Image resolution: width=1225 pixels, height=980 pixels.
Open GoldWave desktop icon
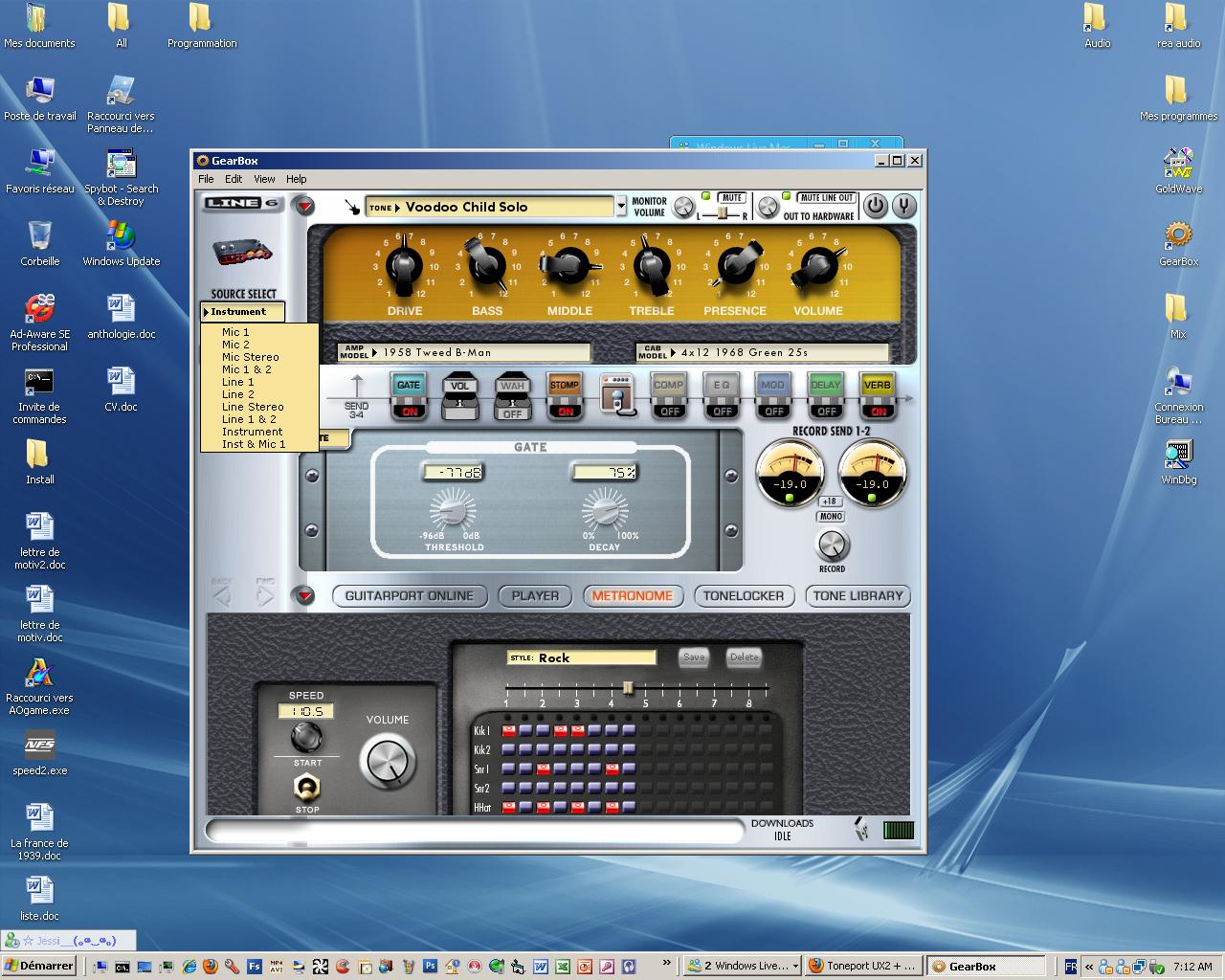pyautogui.click(x=1178, y=171)
